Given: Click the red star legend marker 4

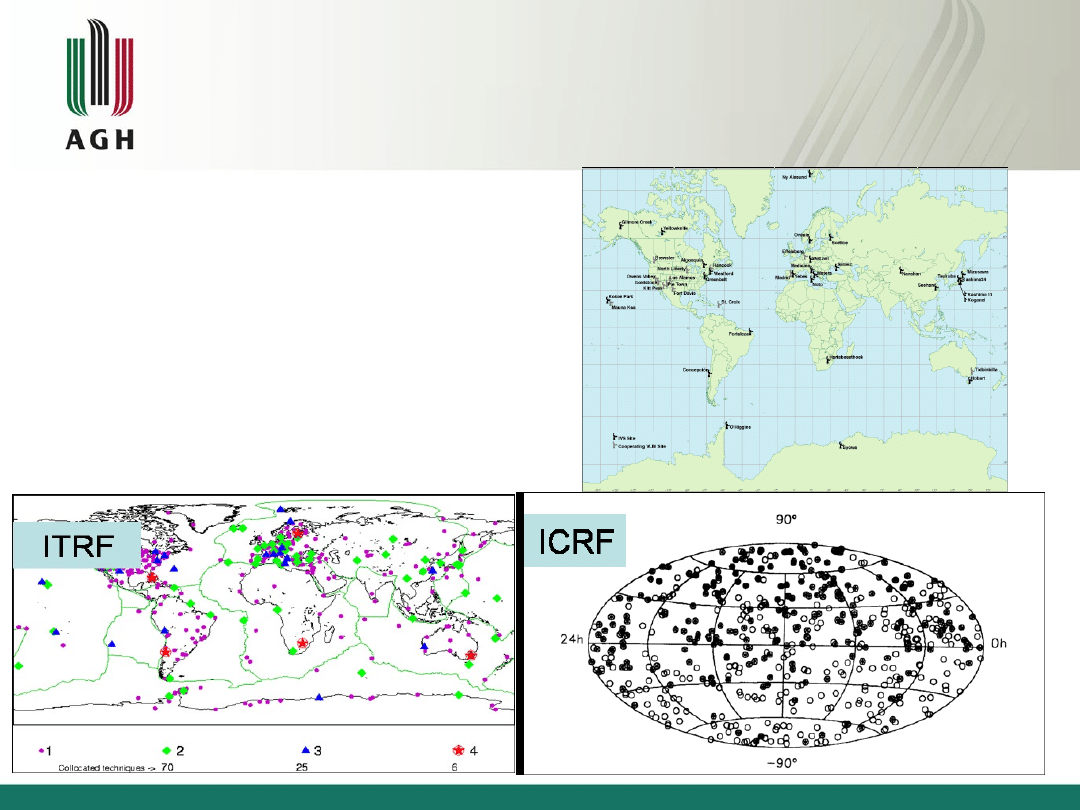Looking at the screenshot, I should click(457, 749).
